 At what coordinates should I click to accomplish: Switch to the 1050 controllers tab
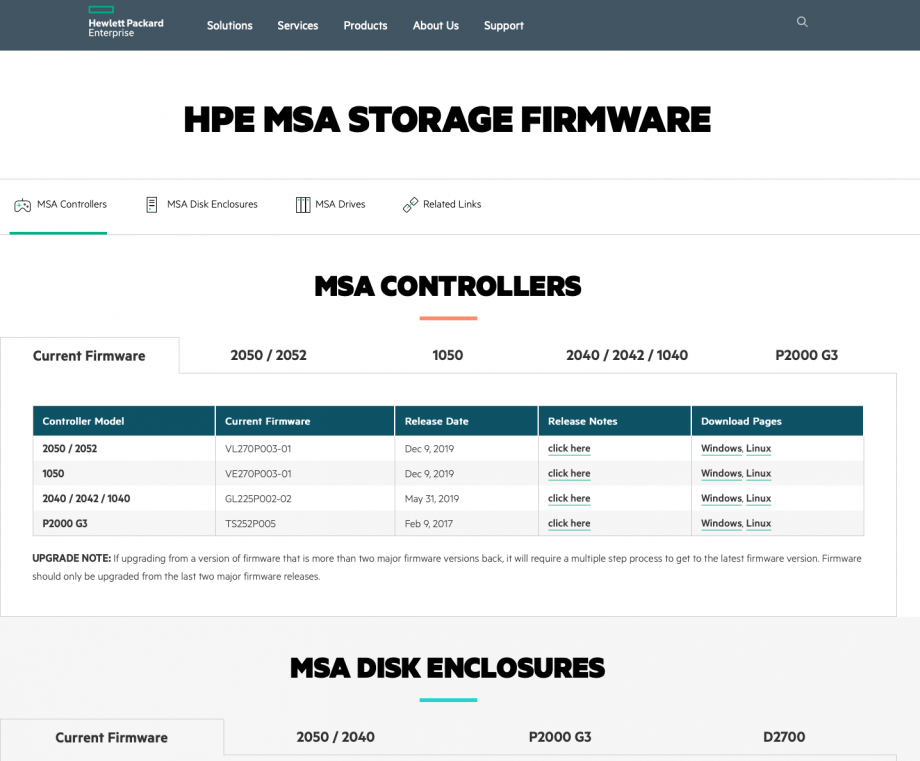447,354
